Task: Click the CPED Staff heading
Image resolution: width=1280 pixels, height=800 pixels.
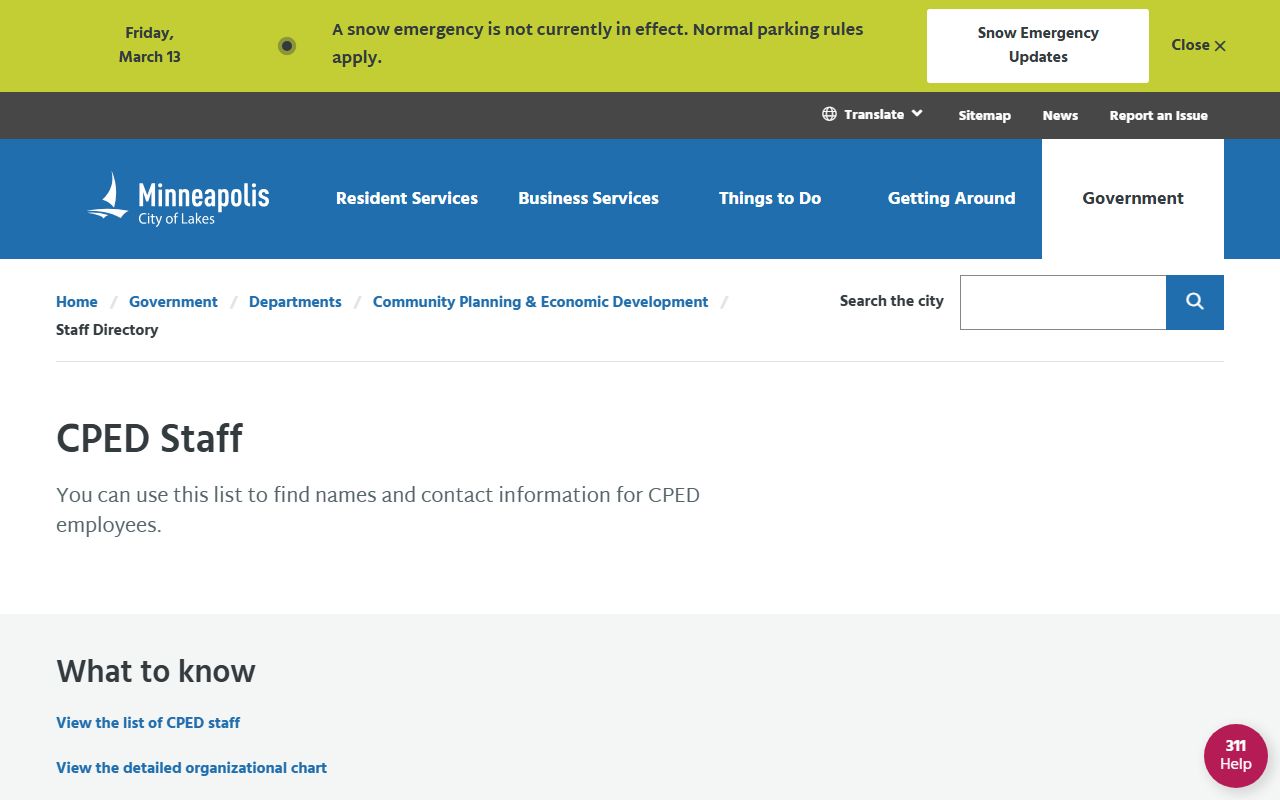Action: point(149,438)
